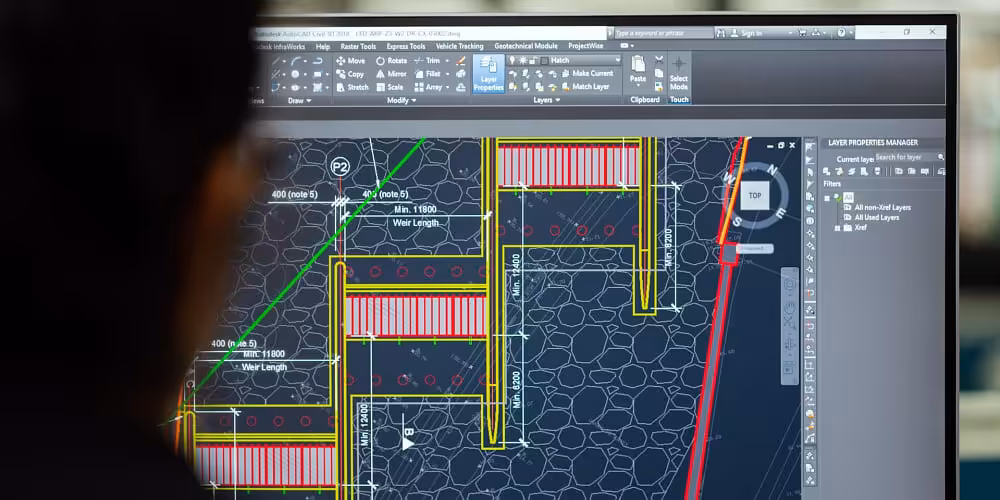This screenshot has height=500, width=1000.
Task: Toggle layer freeze sun icon in layer dropdown
Action: coord(522,61)
